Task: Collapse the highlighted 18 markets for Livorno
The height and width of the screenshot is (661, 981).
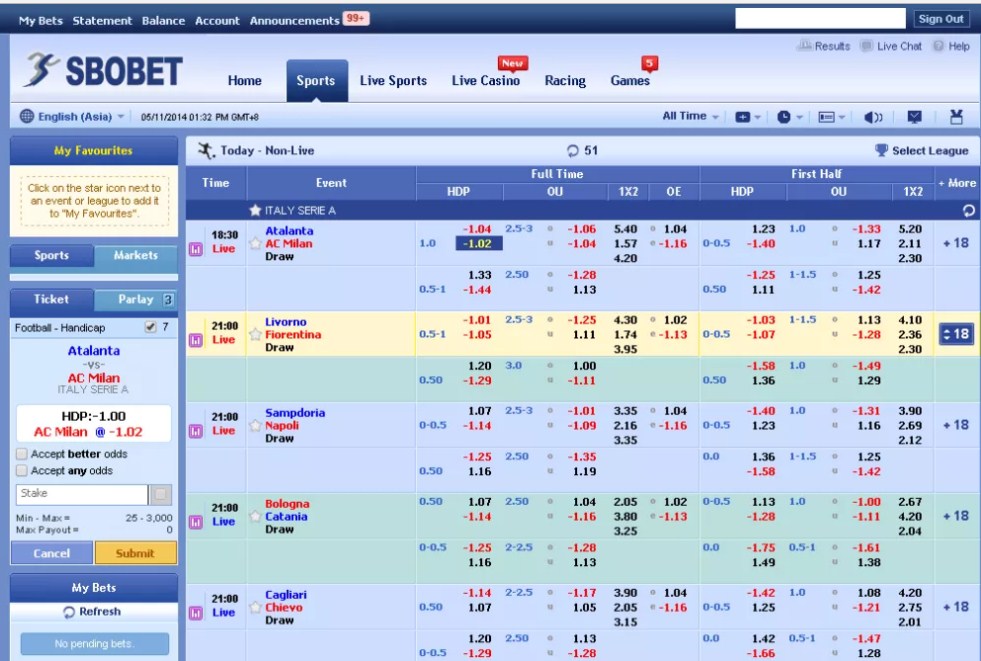Action: [956, 335]
